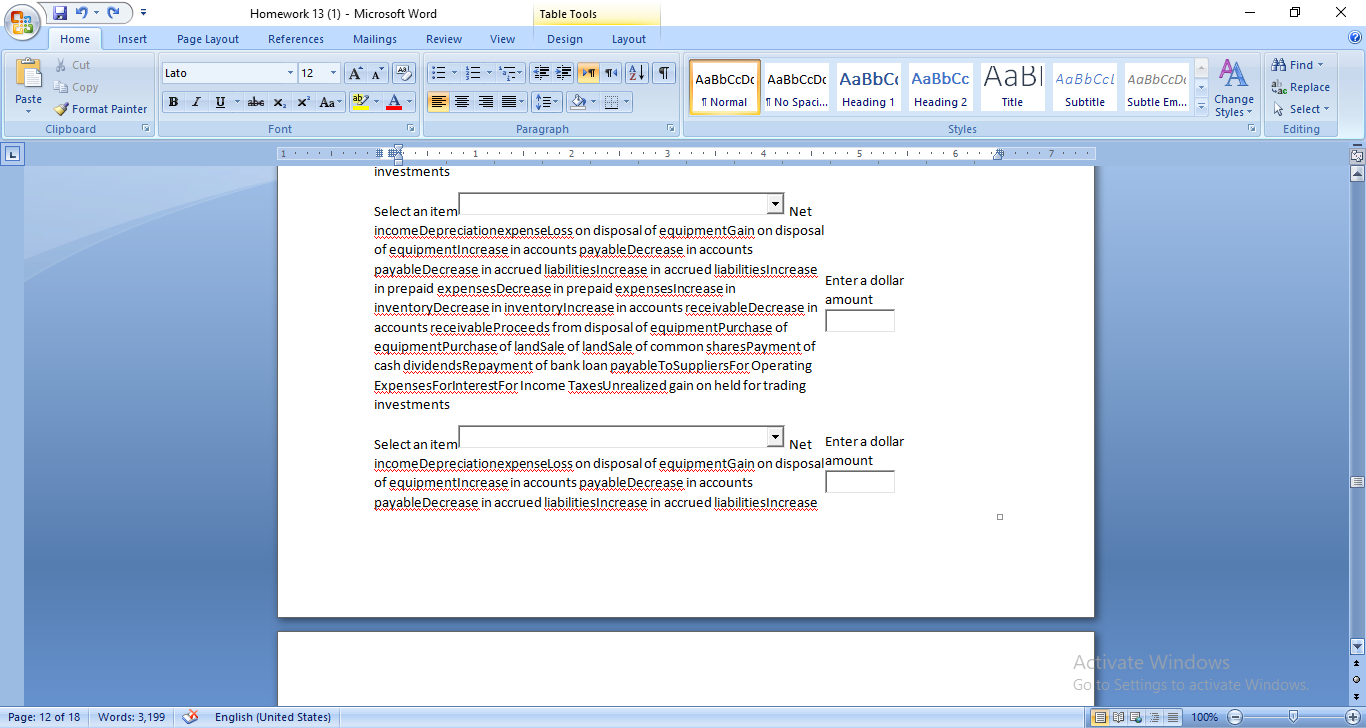Open the Font dialog launcher
Viewport: 1366px width, 728px height.
point(410,129)
